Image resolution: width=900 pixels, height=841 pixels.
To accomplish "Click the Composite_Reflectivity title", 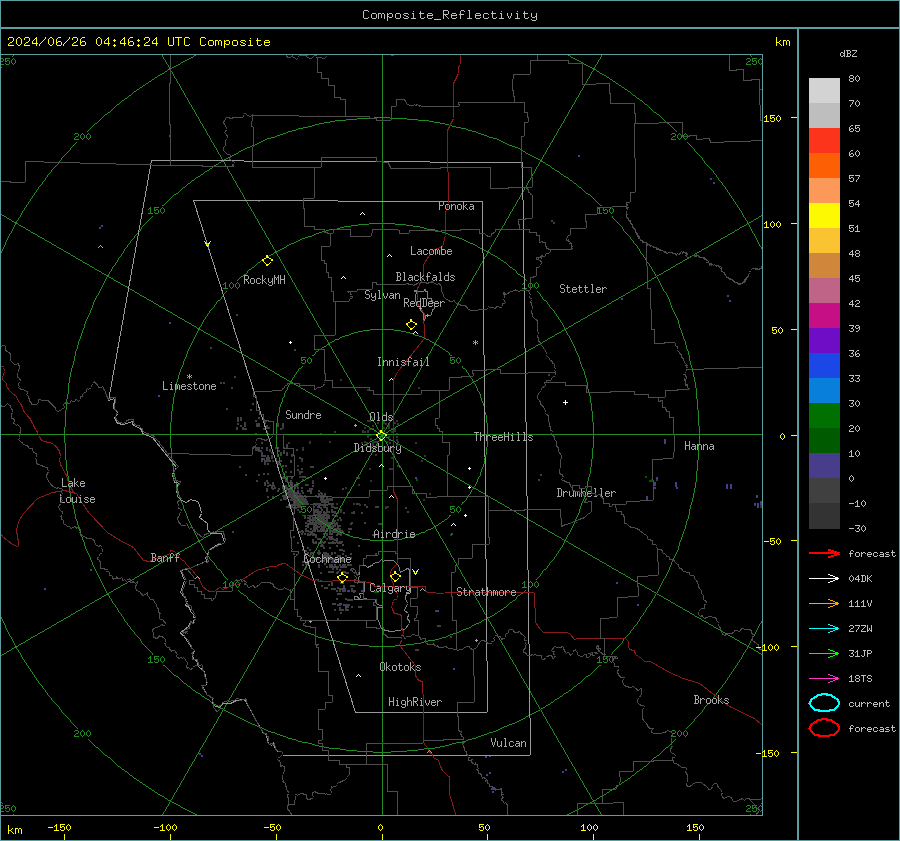I will coord(449,15).
